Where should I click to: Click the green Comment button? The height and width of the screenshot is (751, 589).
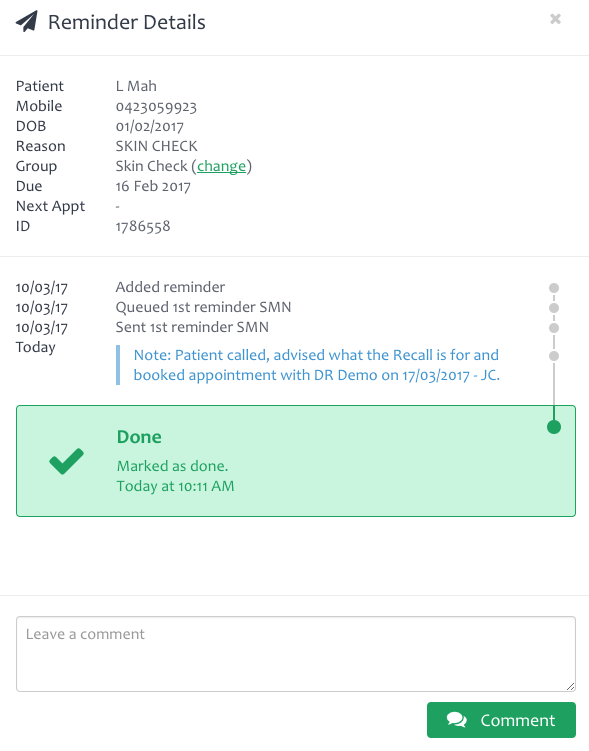coord(501,720)
